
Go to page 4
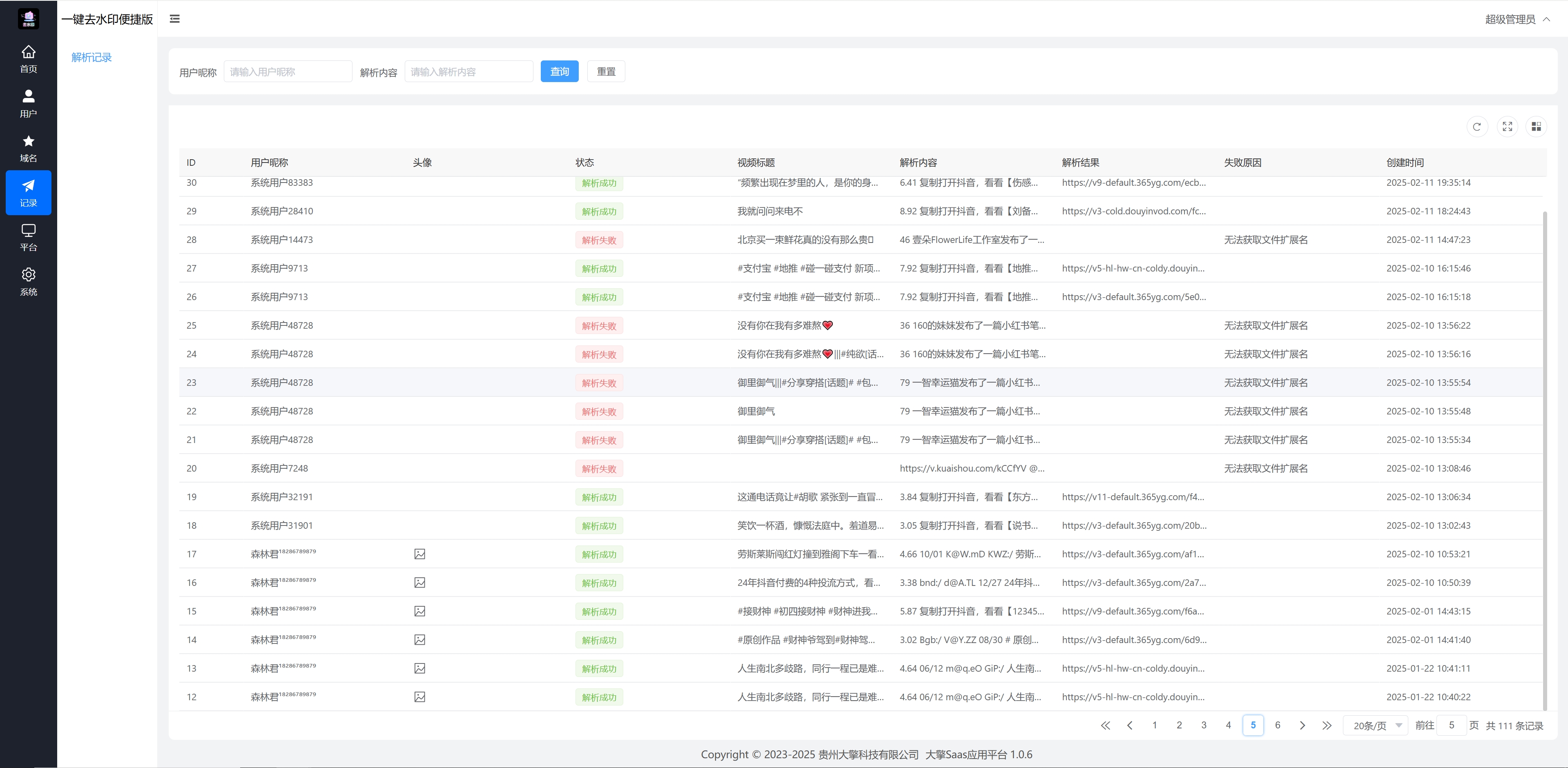point(1228,726)
